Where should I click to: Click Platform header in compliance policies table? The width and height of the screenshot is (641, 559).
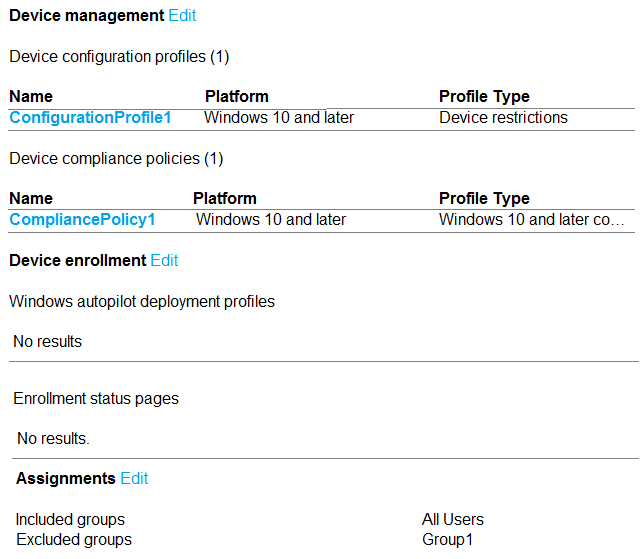coord(225,199)
